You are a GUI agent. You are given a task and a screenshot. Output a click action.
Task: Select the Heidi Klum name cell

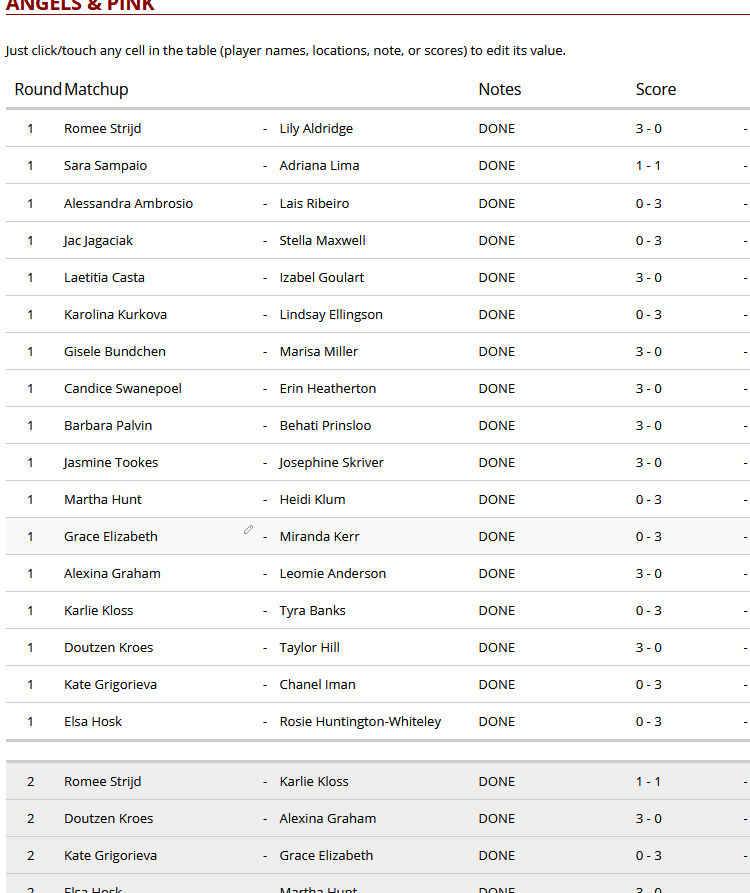tap(312, 499)
